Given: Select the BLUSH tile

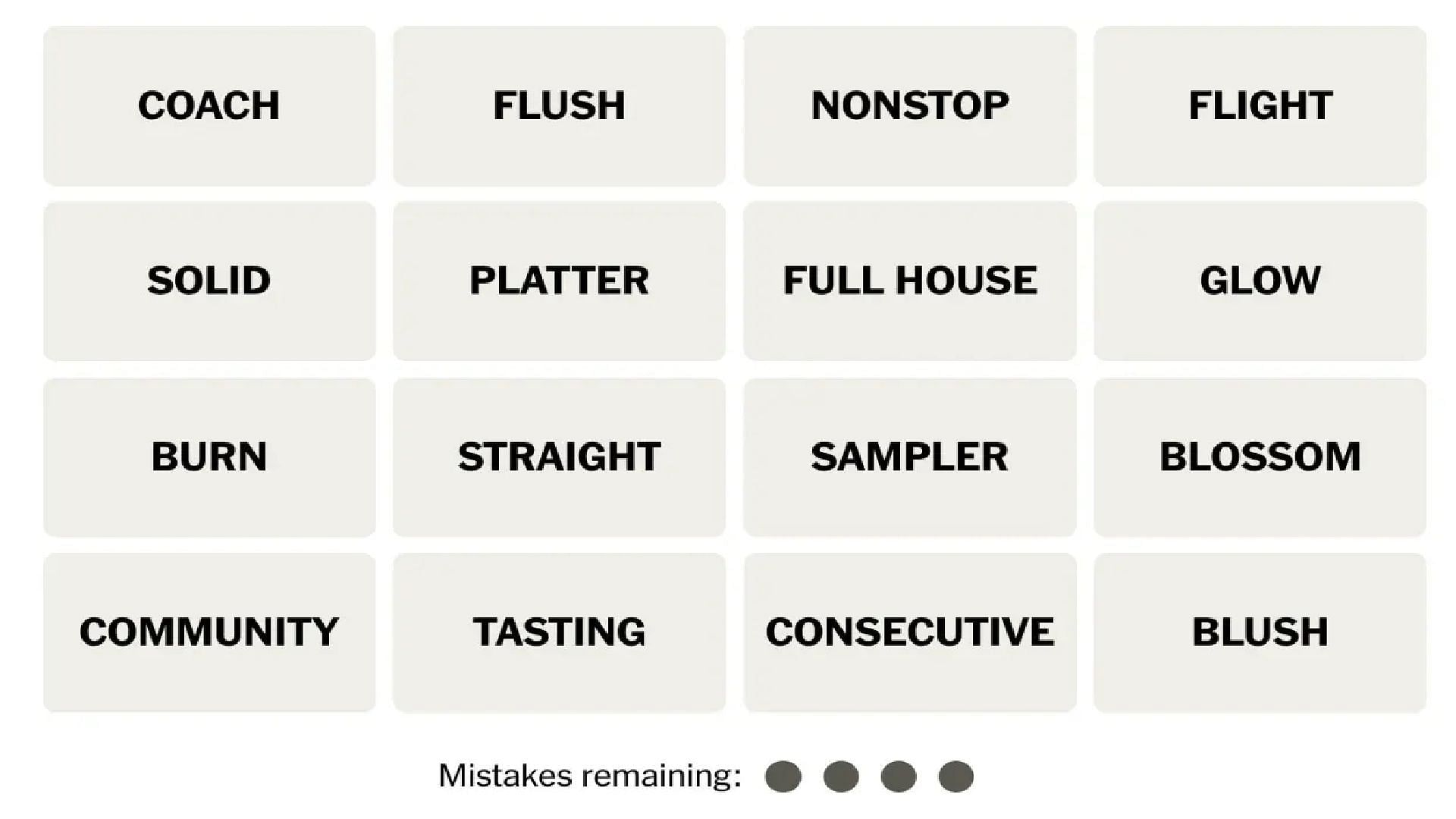Looking at the screenshot, I should coord(1258,630).
